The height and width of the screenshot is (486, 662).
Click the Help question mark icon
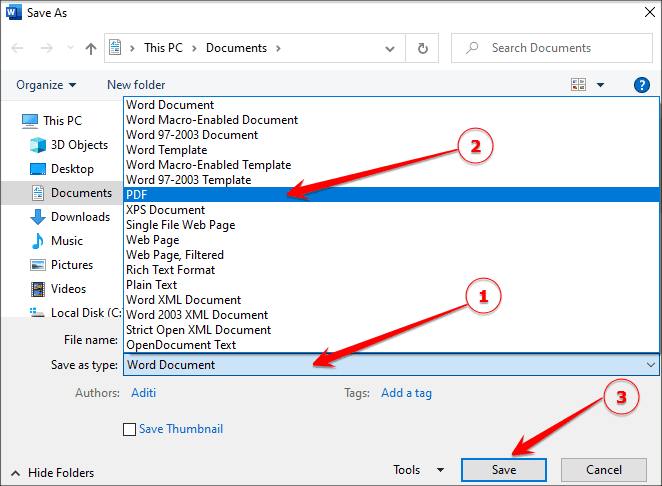(x=641, y=85)
